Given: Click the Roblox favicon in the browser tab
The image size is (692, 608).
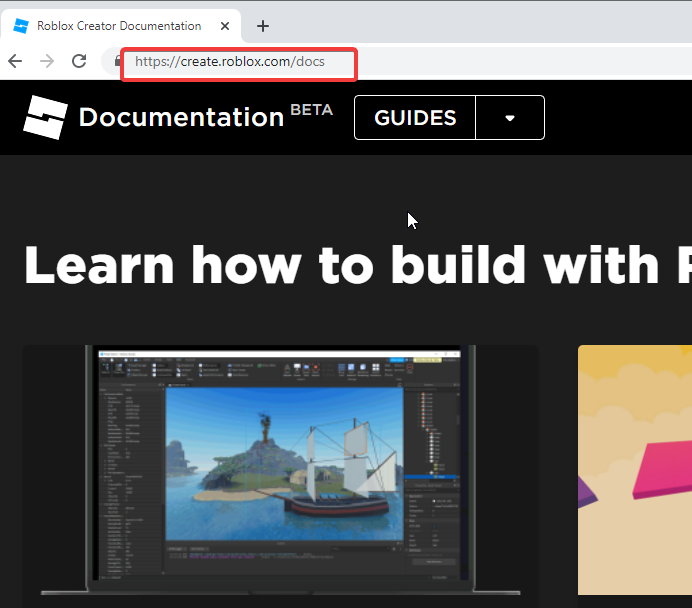Looking at the screenshot, I should click(21, 26).
